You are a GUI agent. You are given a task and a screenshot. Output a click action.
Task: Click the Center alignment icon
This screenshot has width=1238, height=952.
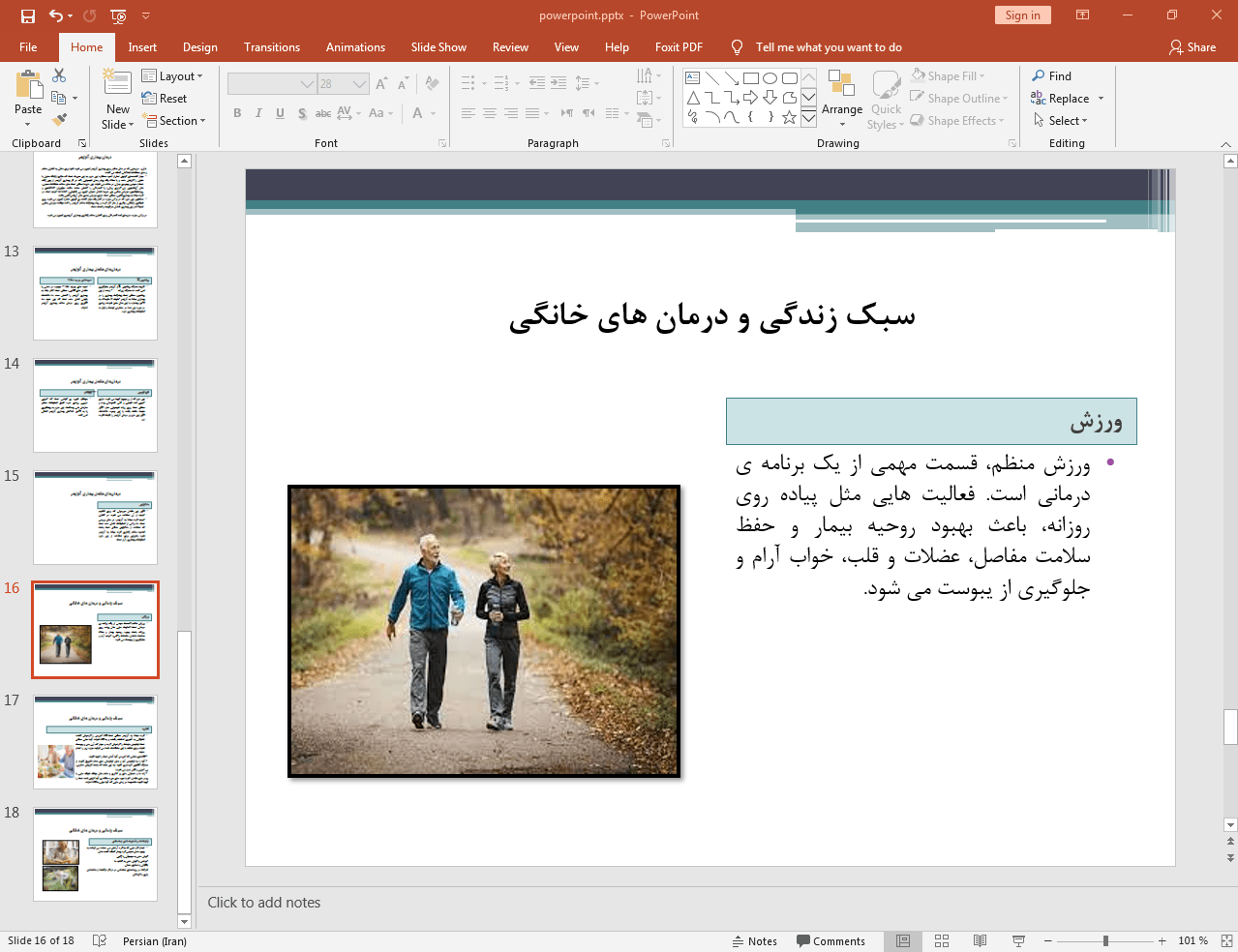coord(490,113)
